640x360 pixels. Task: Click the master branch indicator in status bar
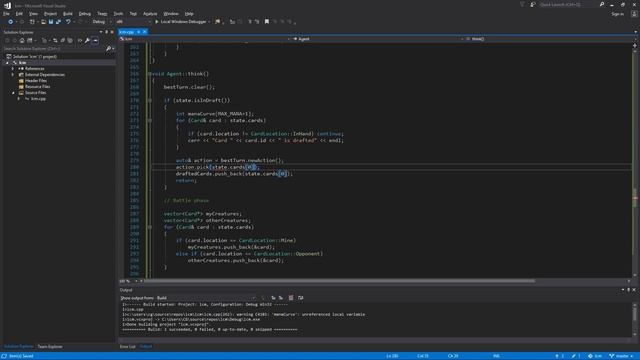tap(621, 356)
